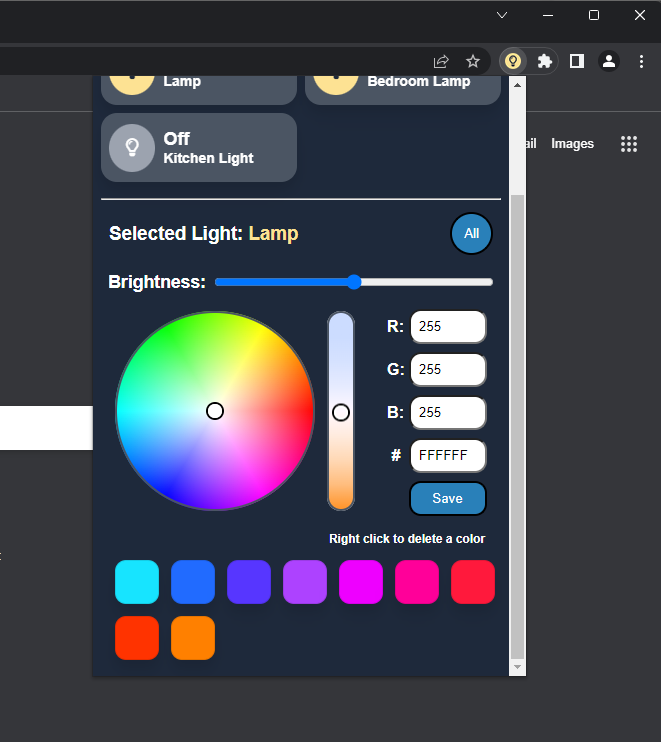The image size is (661, 742).
Task: Click the hex color input field
Action: [448, 456]
